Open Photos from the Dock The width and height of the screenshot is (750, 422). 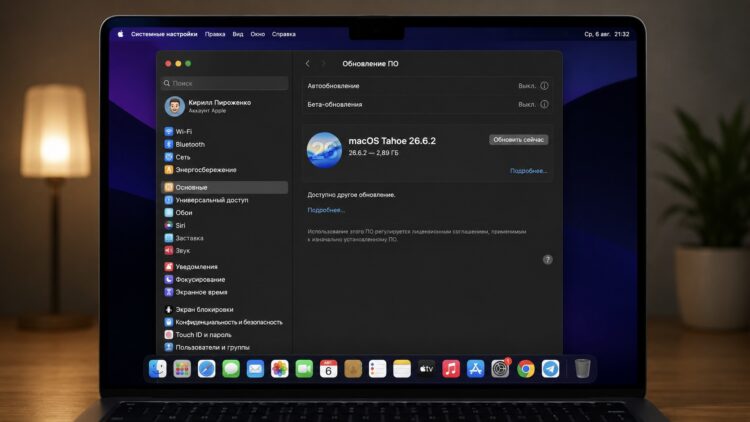(280, 369)
